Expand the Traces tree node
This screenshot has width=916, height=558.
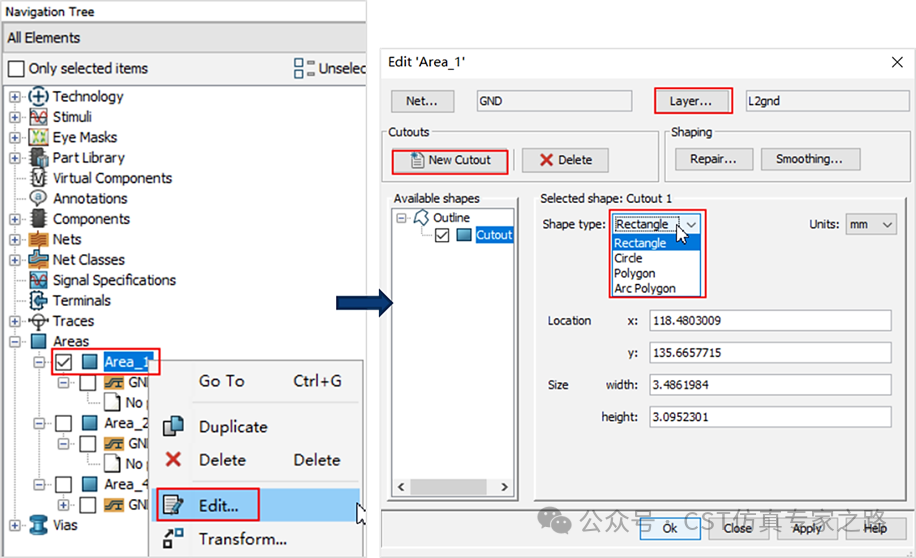click(15, 321)
